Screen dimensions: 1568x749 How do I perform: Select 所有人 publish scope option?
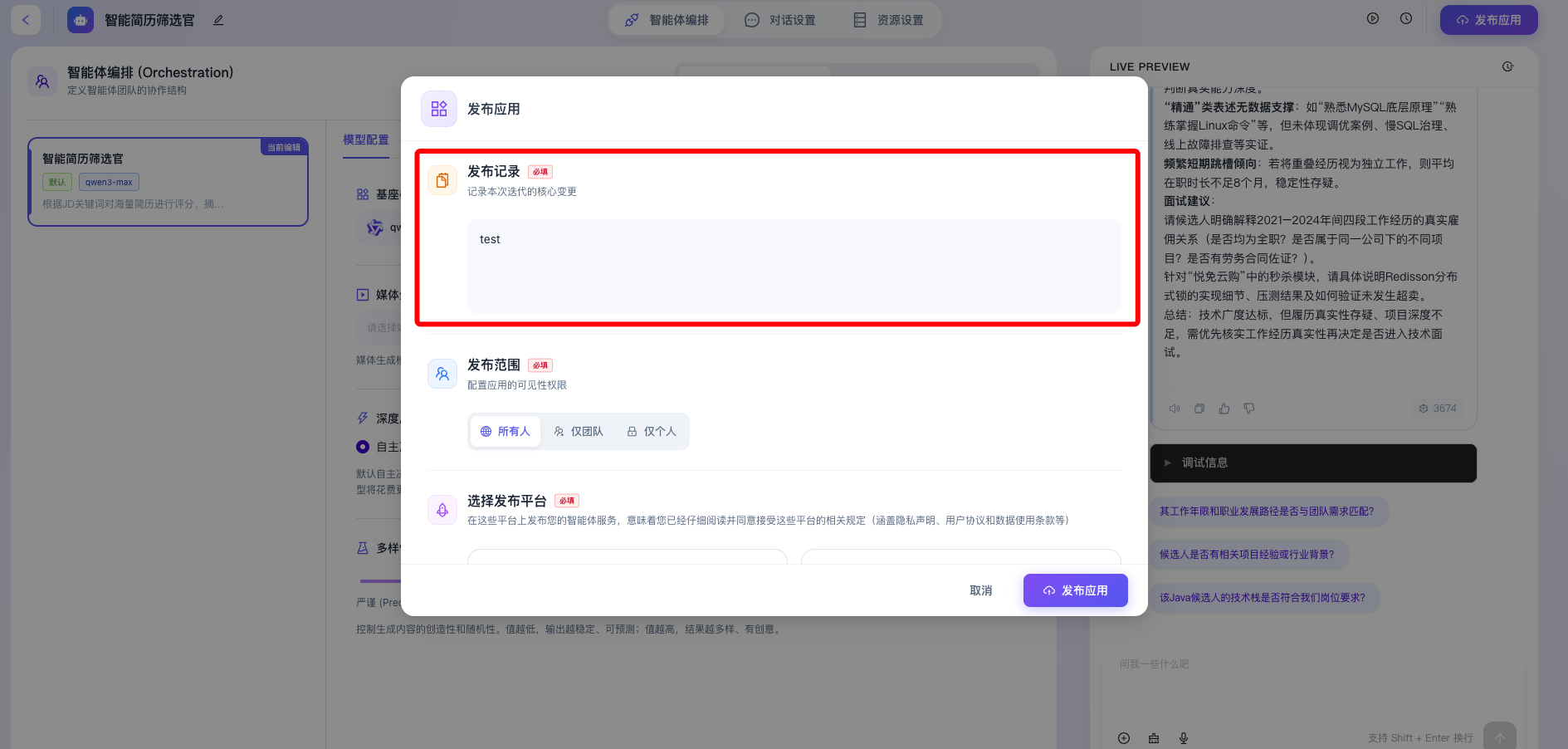(506, 432)
